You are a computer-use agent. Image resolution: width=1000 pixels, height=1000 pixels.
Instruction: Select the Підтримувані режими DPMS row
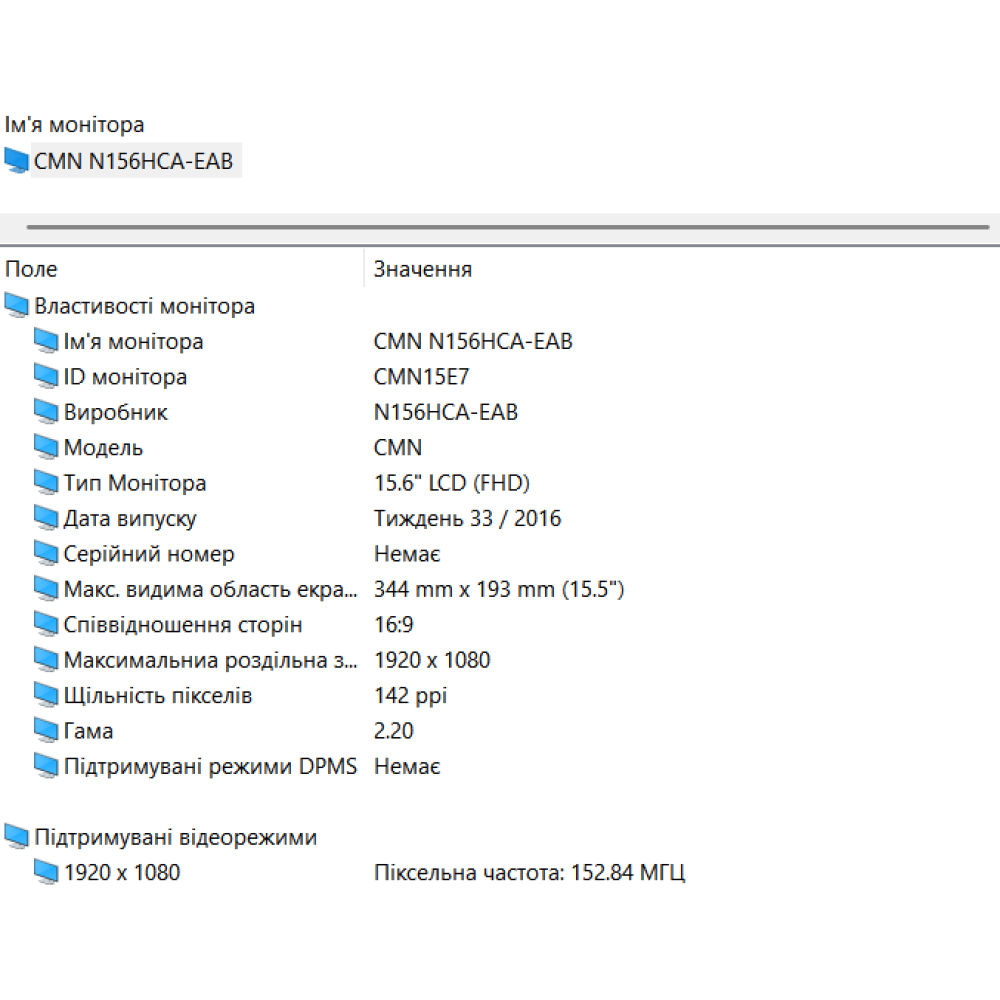coord(210,767)
